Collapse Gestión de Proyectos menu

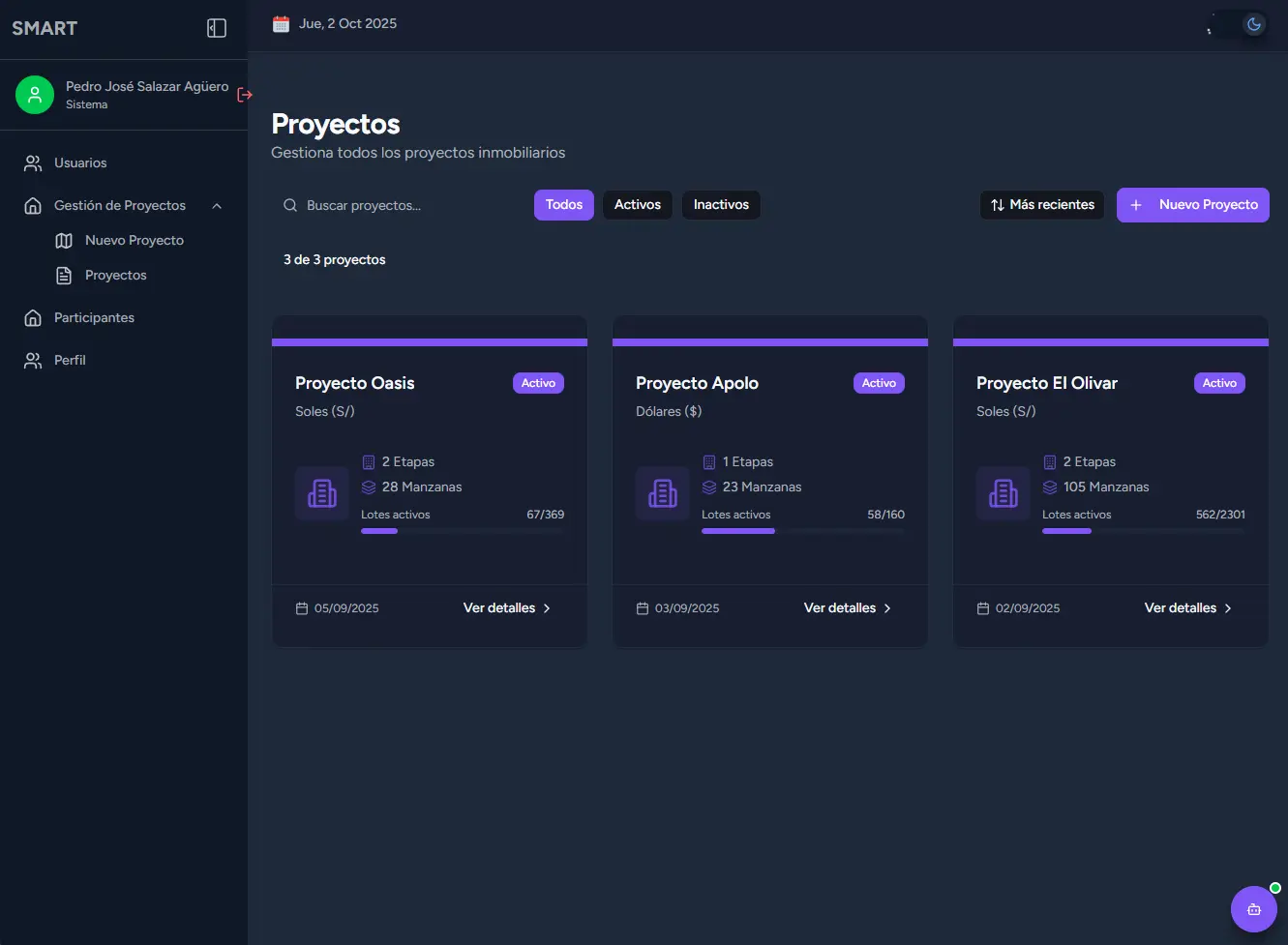[x=217, y=206]
